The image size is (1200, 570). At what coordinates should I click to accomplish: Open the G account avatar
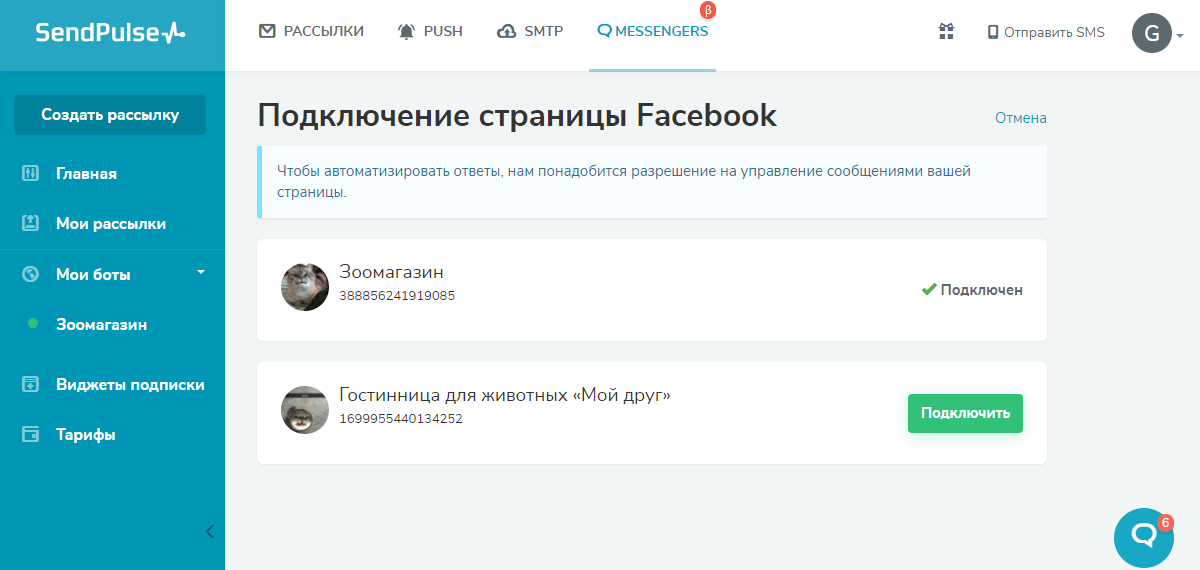tap(1152, 33)
